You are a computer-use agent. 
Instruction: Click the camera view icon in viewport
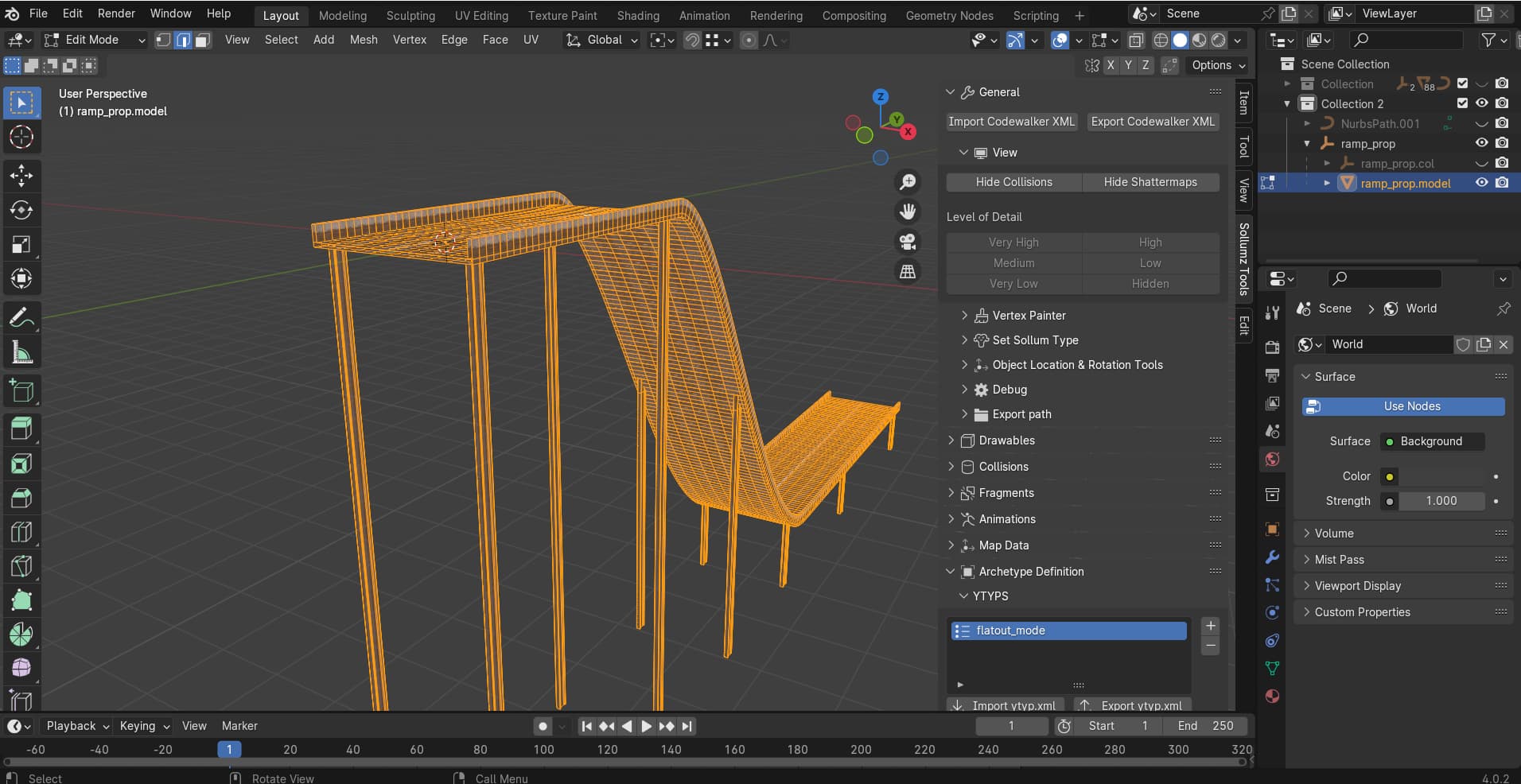coord(907,242)
